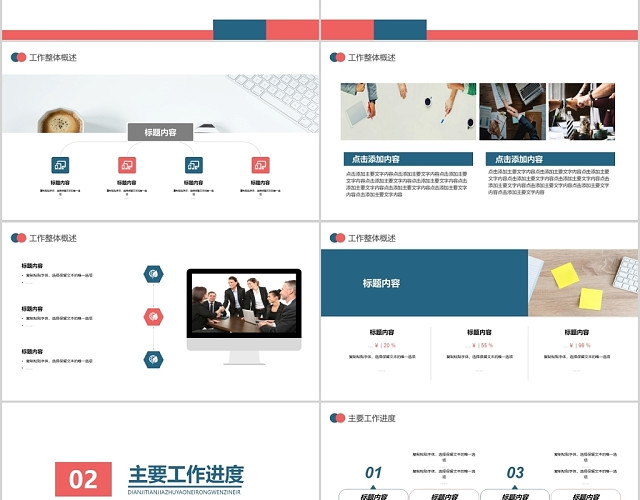Click the large blue title block beside the sticky notes
This screenshot has height=500, width=640.
point(424,283)
